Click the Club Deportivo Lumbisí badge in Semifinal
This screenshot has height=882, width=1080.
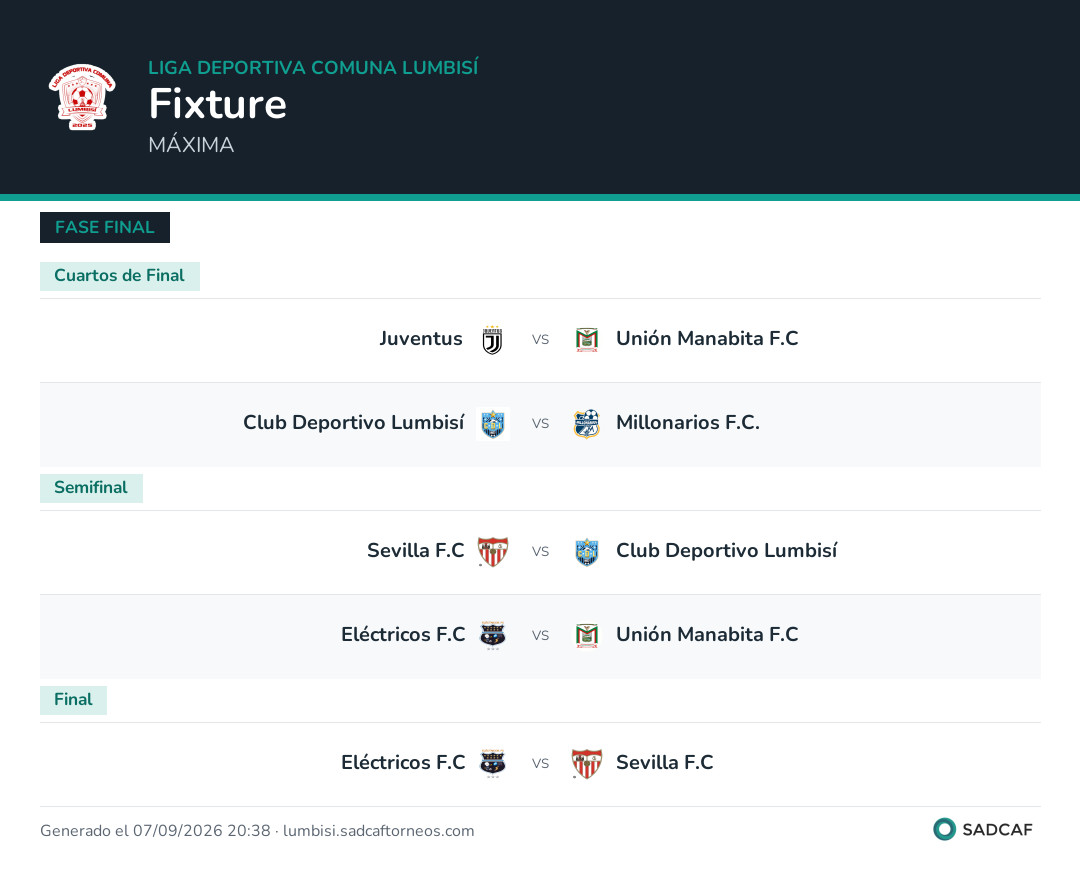(x=587, y=552)
